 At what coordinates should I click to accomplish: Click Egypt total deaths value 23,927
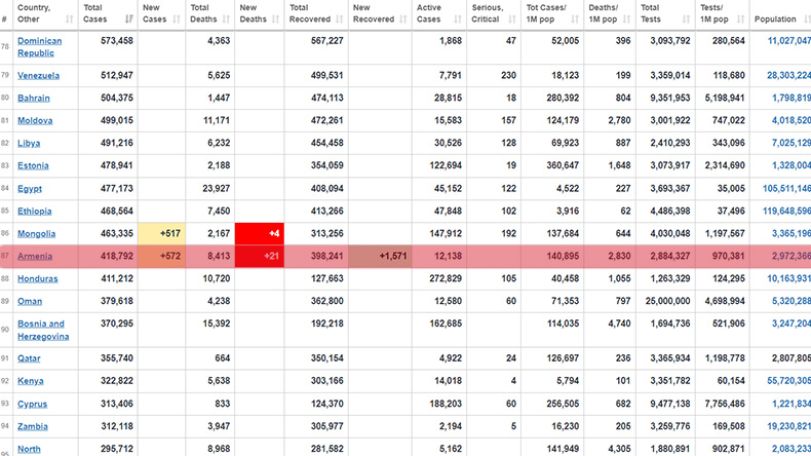click(x=216, y=188)
